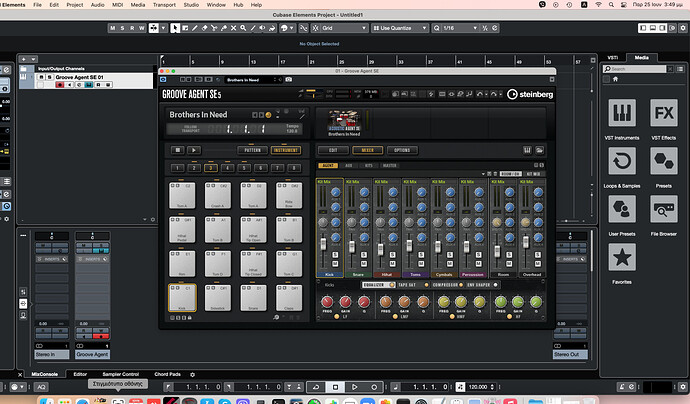Click the OPTIONS button in Groove Agent
This screenshot has height=404, width=690.
click(x=402, y=151)
